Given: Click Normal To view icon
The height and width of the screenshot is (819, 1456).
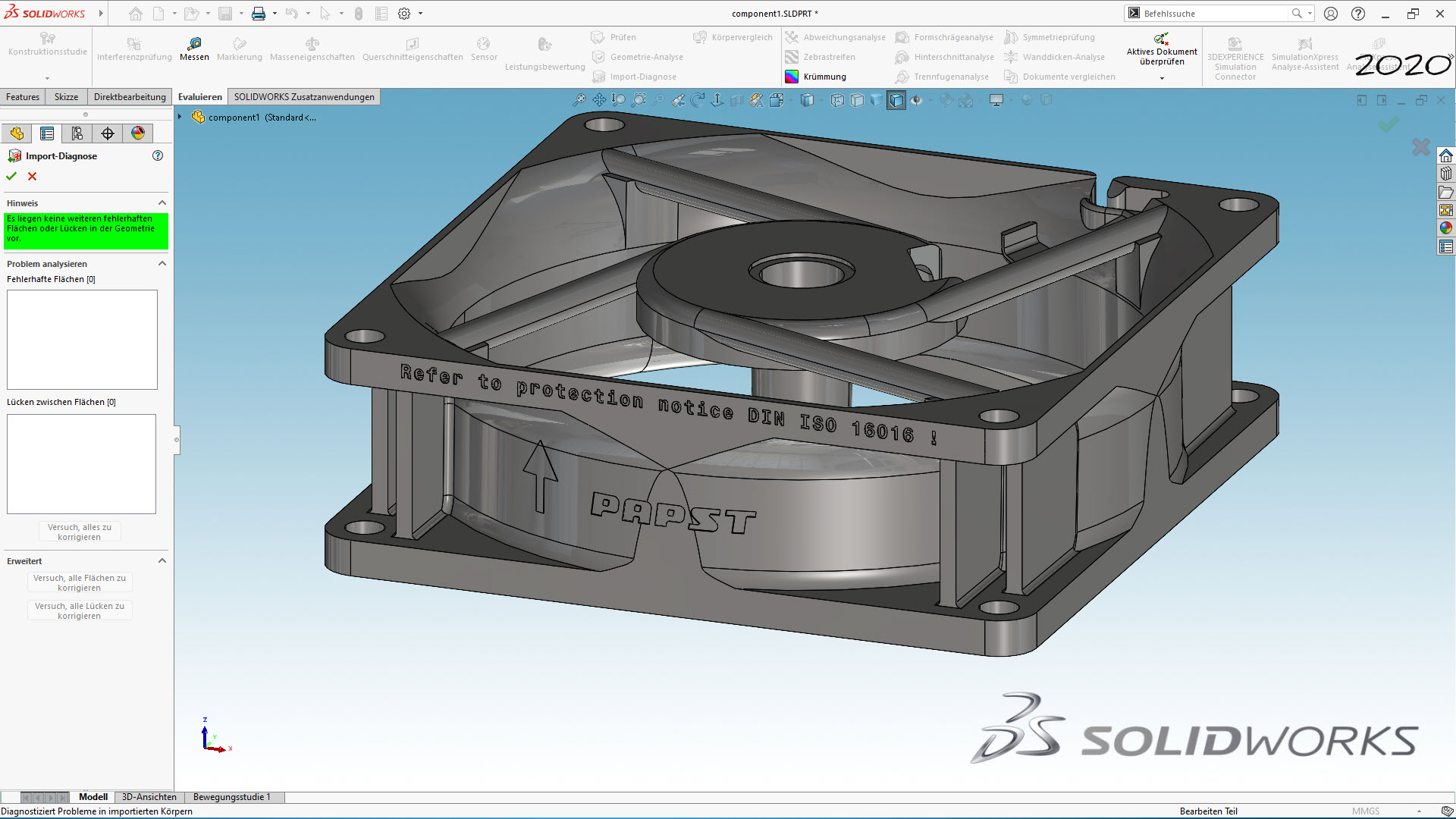Looking at the screenshot, I should [x=717, y=100].
